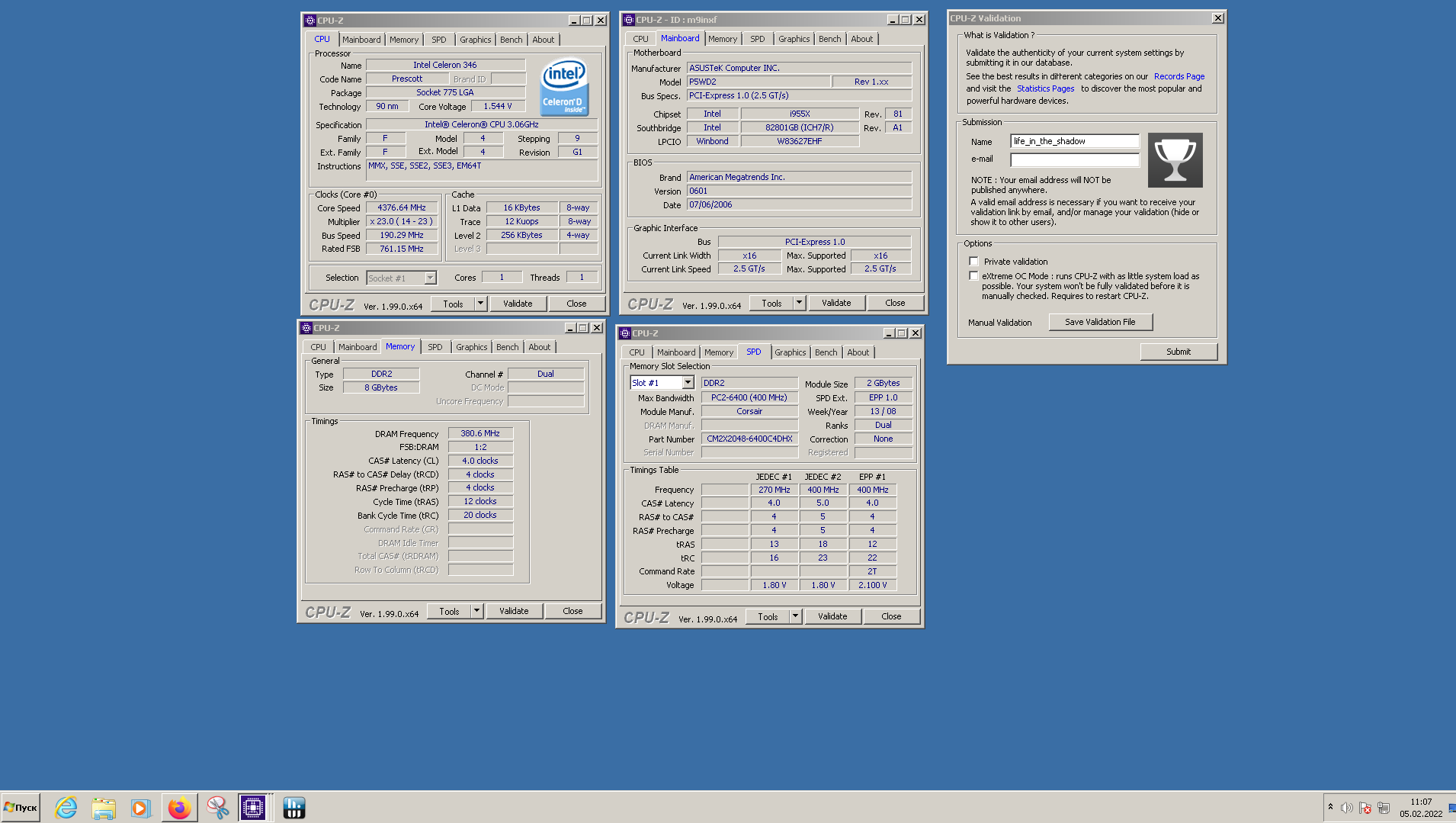Launch Windows Media Player from taskbar

click(140, 808)
